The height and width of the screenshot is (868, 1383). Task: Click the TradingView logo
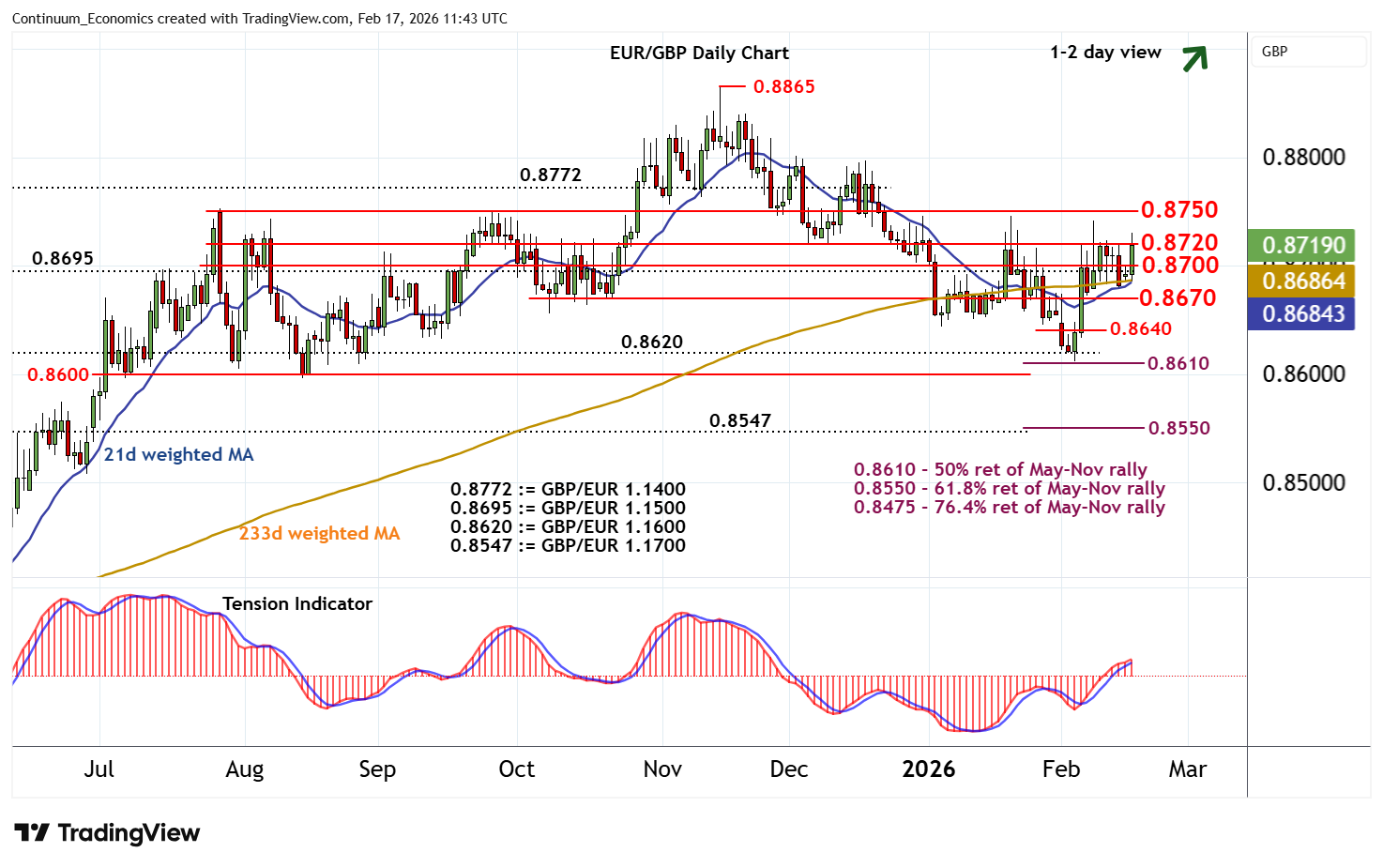click(x=107, y=832)
